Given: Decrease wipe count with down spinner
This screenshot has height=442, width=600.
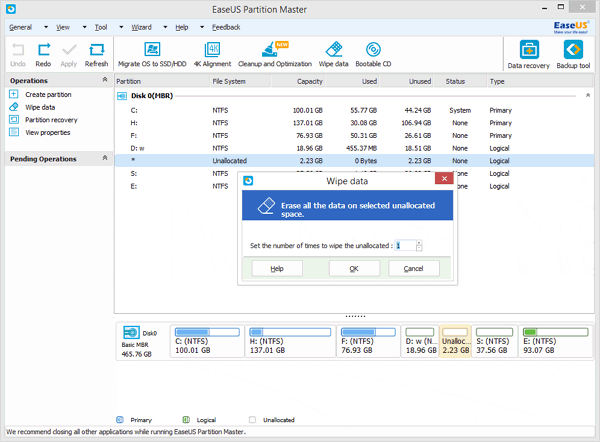Looking at the screenshot, I should (x=419, y=248).
